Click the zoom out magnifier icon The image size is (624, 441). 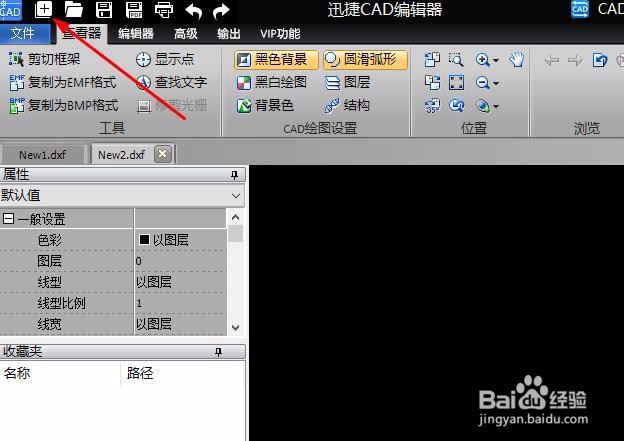[482, 83]
